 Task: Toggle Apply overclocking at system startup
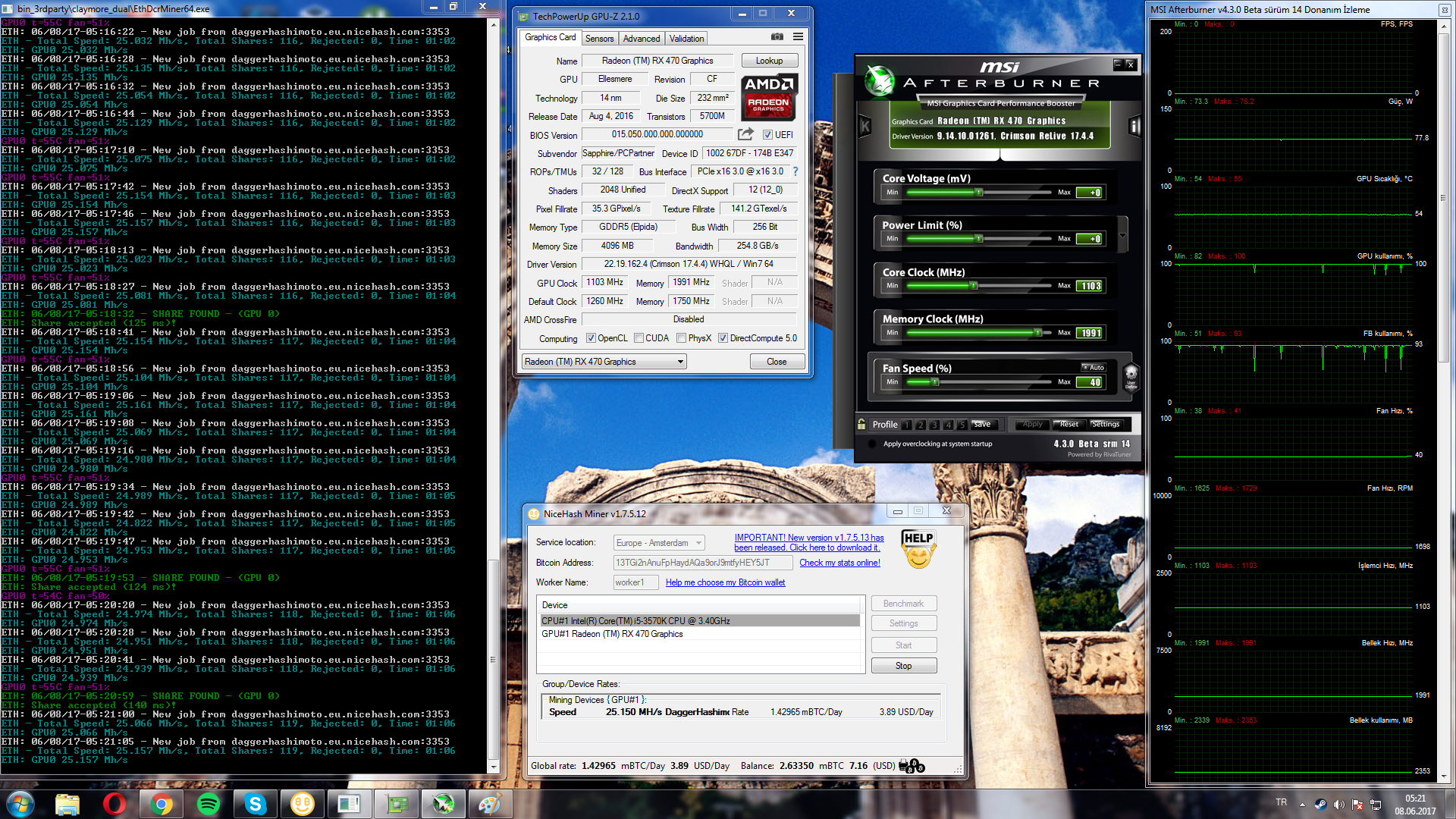[871, 444]
